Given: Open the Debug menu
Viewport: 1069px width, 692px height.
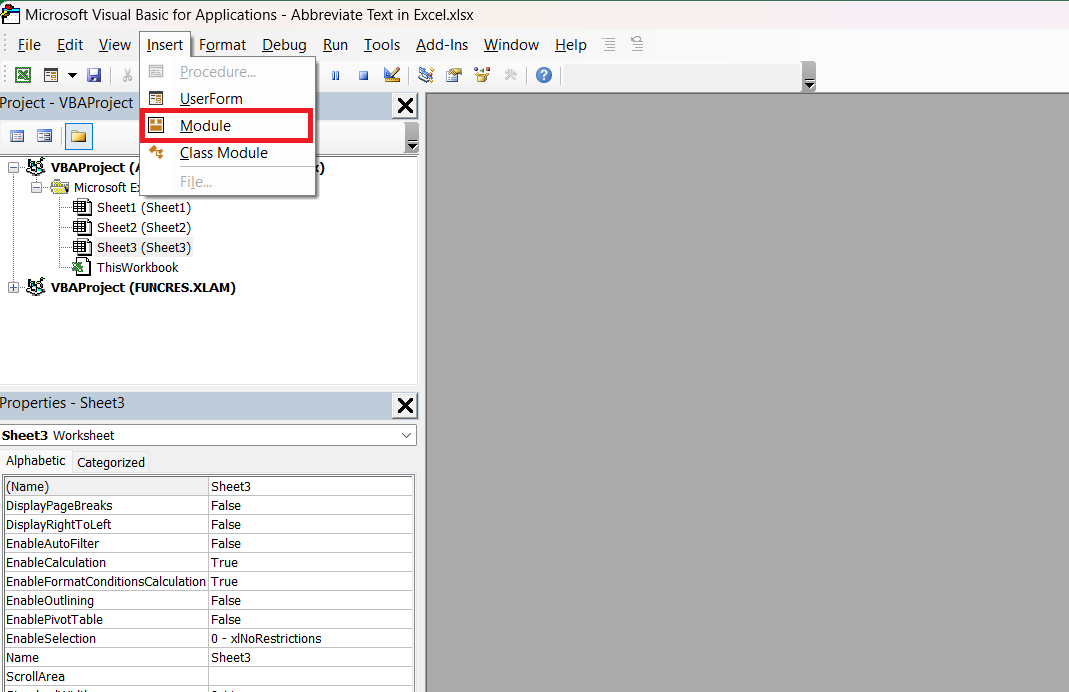Looking at the screenshot, I should (284, 45).
